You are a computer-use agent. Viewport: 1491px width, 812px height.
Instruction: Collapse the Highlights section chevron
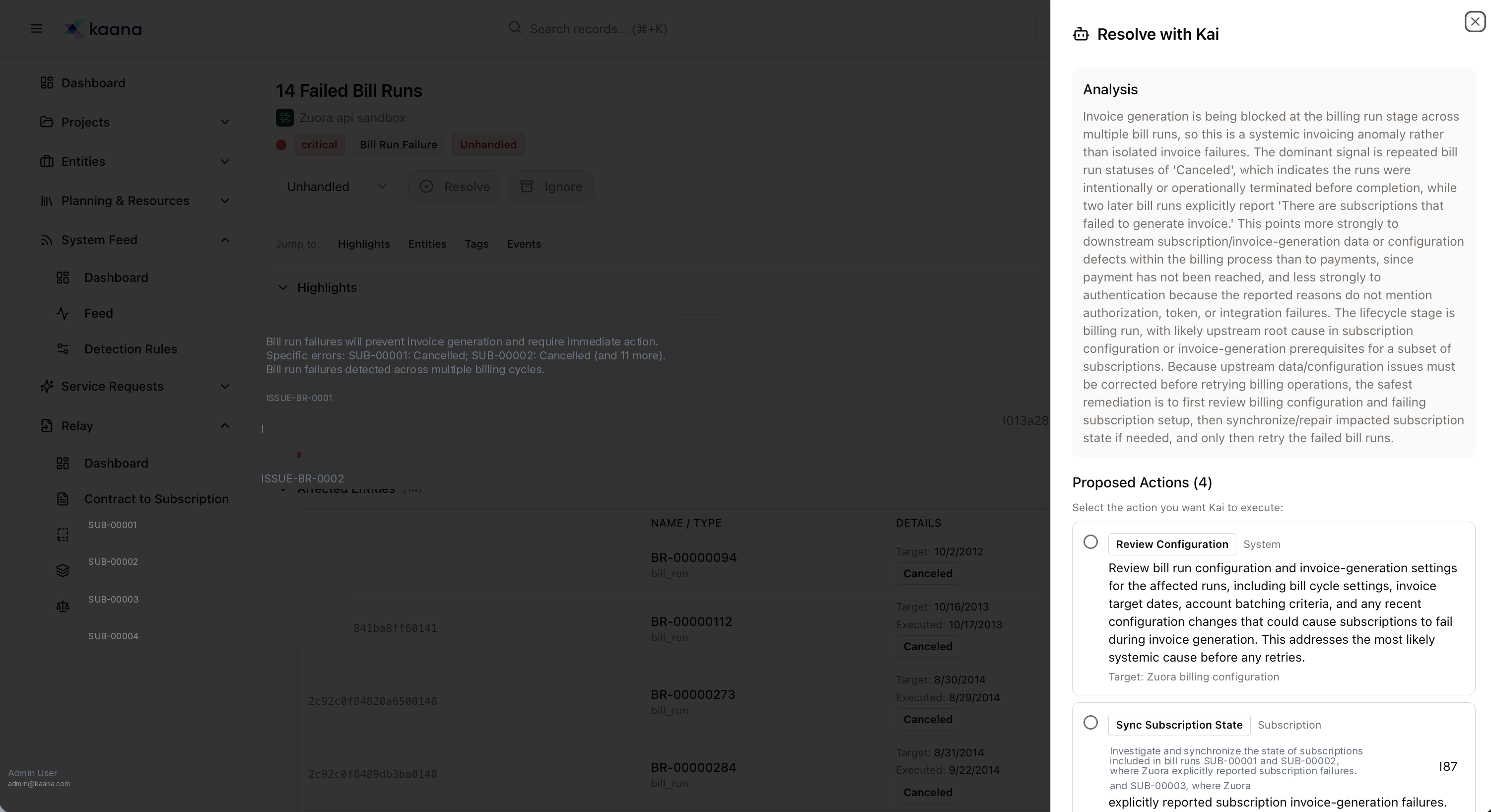pyautogui.click(x=282, y=288)
